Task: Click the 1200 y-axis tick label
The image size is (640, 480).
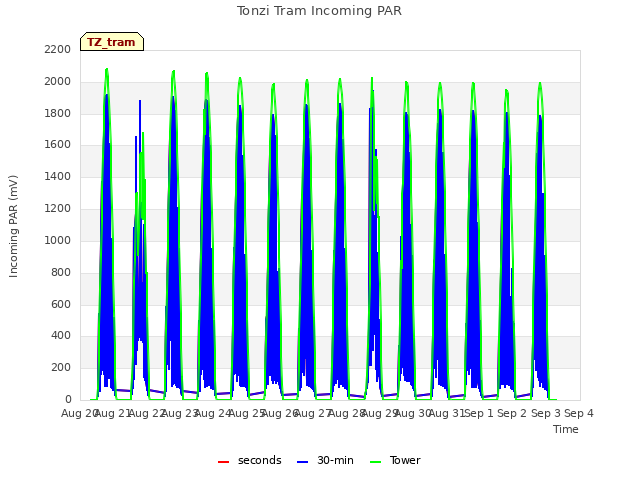Action: 58,208
